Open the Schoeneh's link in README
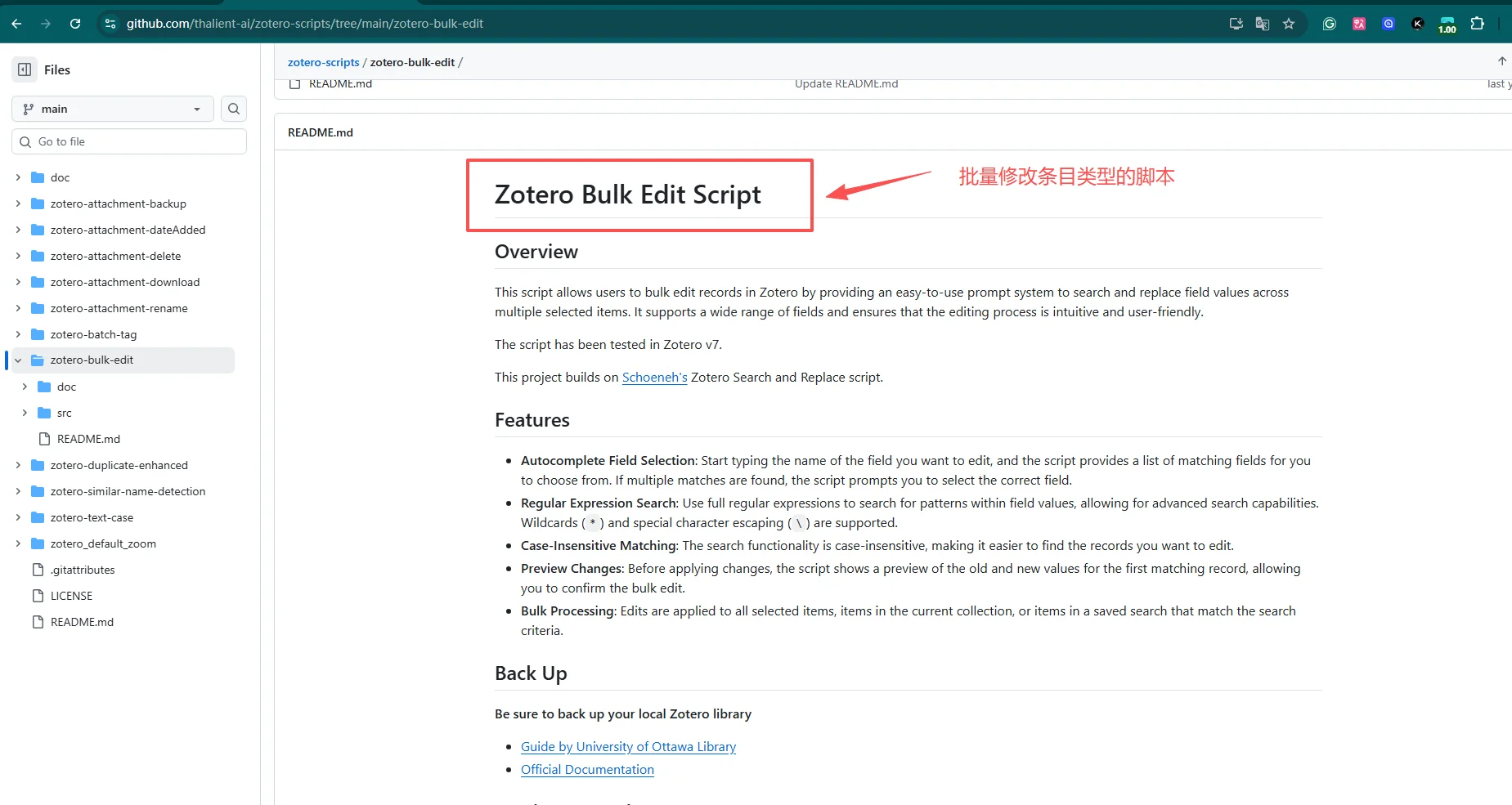The width and height of the screenshot is (1512, 805). [653, 377]
